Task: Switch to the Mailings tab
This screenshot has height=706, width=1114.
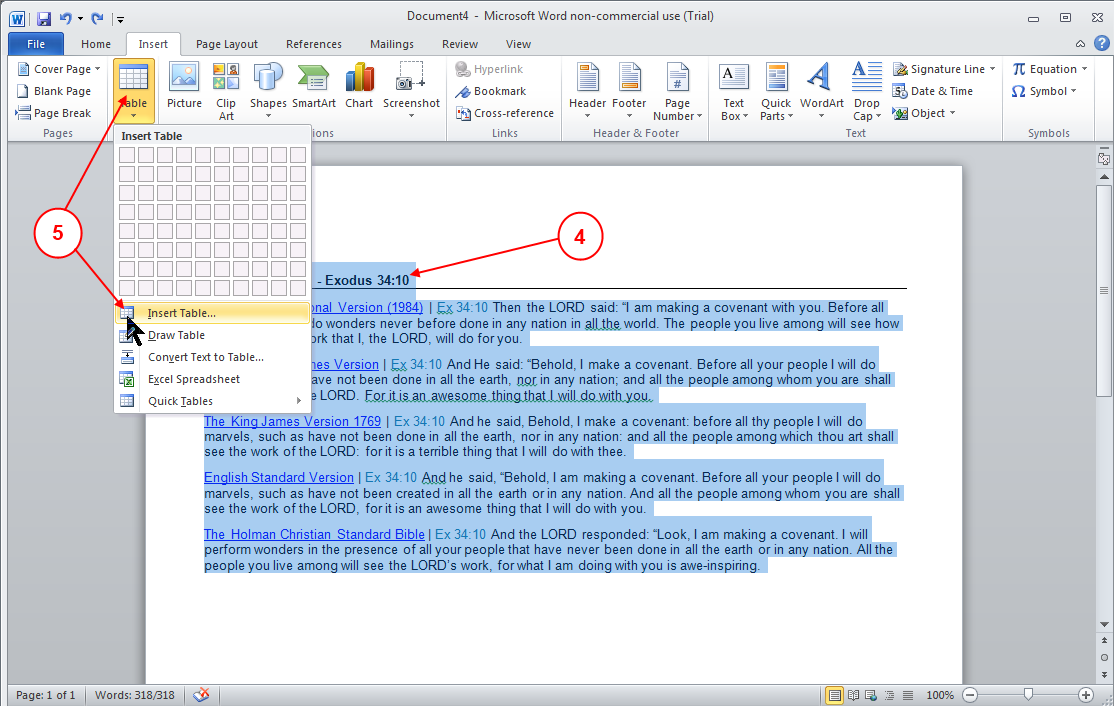Action: pos(391,44)
